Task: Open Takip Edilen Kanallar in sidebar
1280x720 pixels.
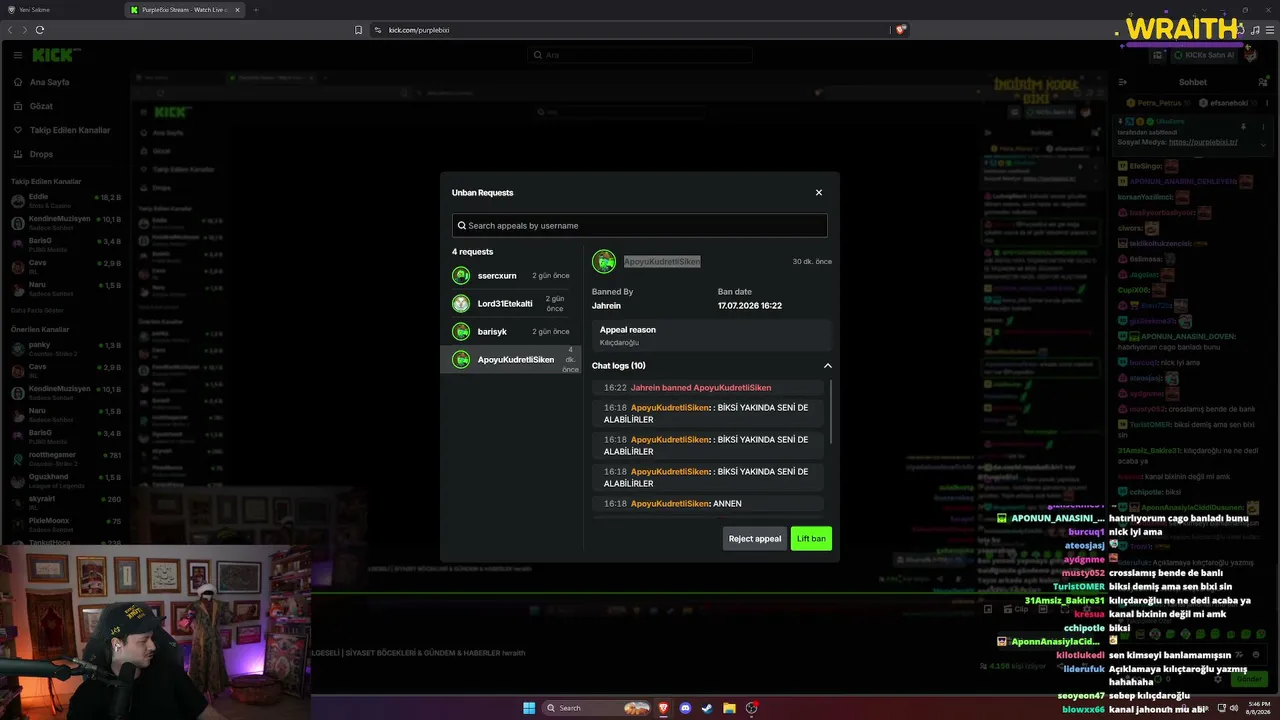Action: coord(70,130)
